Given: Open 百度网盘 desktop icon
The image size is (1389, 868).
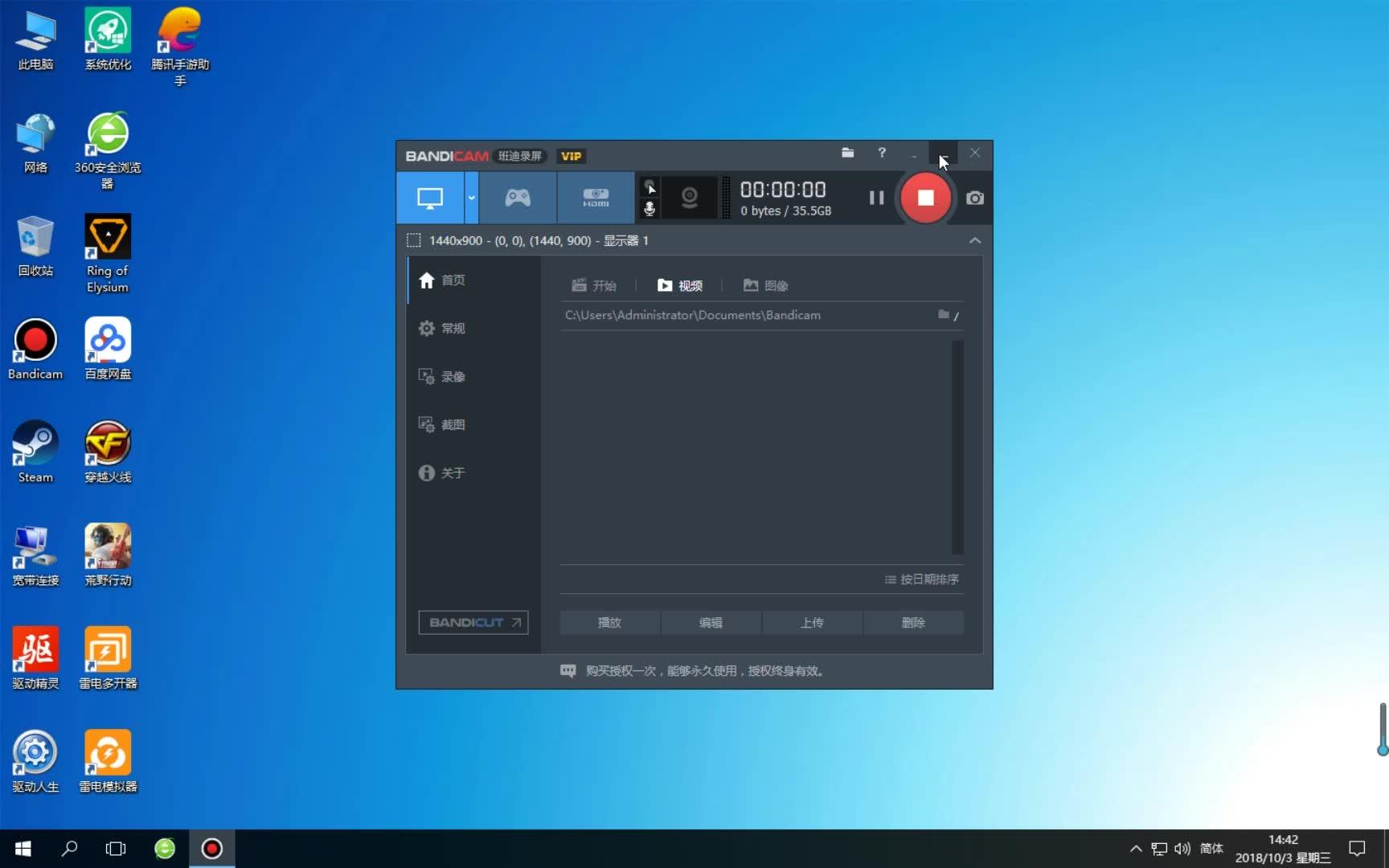Looking at the screenshot, I should click(x=108, y=350).
